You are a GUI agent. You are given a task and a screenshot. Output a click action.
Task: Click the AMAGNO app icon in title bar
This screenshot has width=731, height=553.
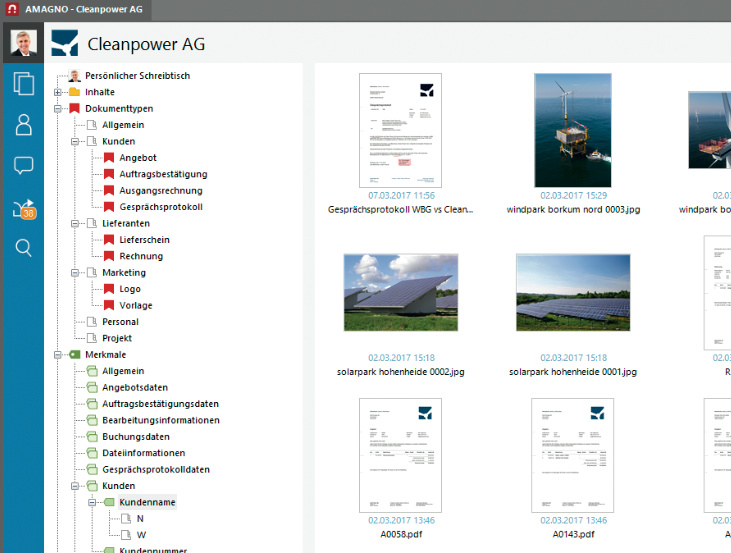(11, 11)
